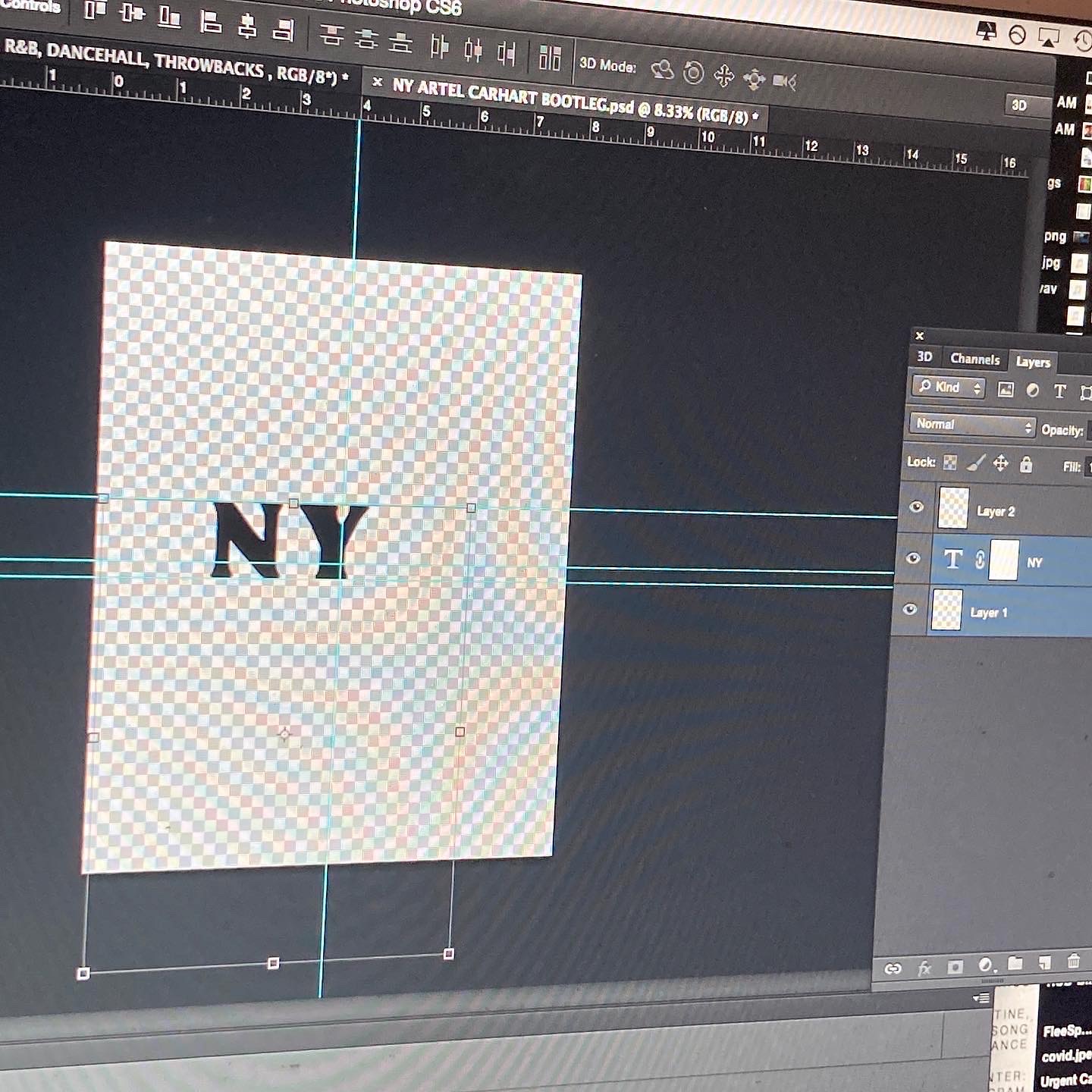The image size is (1092, 1092).
Task: Select the 3D rotate object mode icon
Action: 662,70
